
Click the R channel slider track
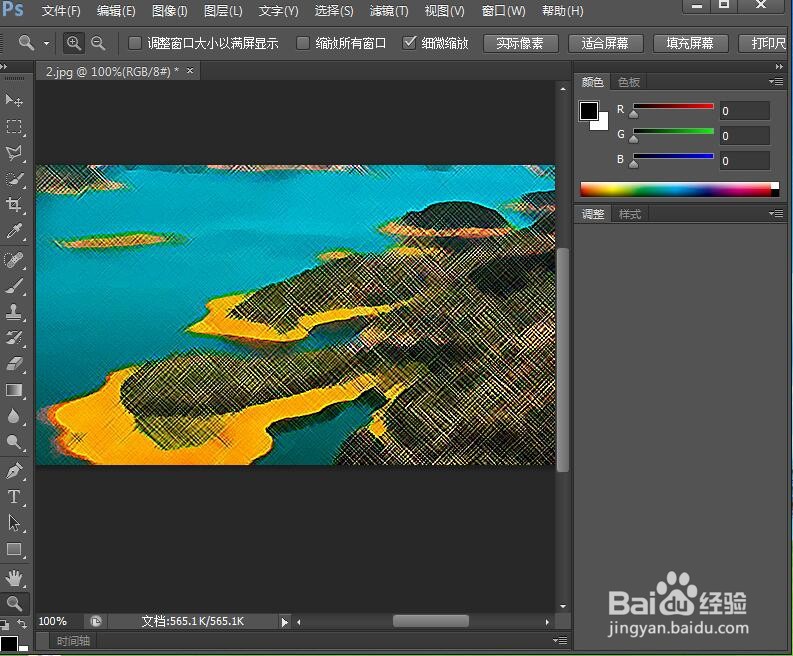pyautogui.click(x=673, y=106)
